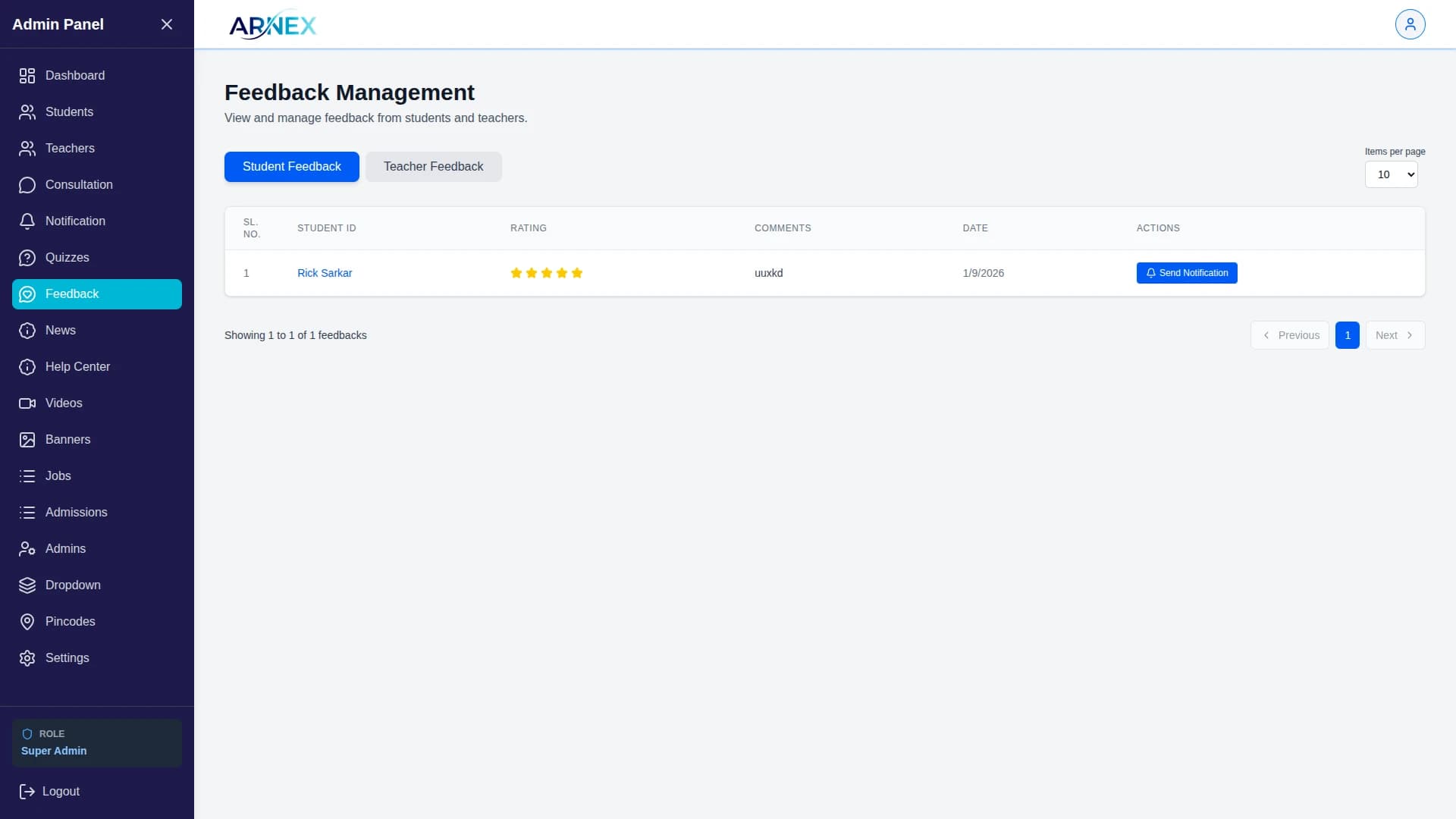Viewport: 1456px width, 819px height.
Task: Open the Items per page dropdown
Action: (1391, 174)
